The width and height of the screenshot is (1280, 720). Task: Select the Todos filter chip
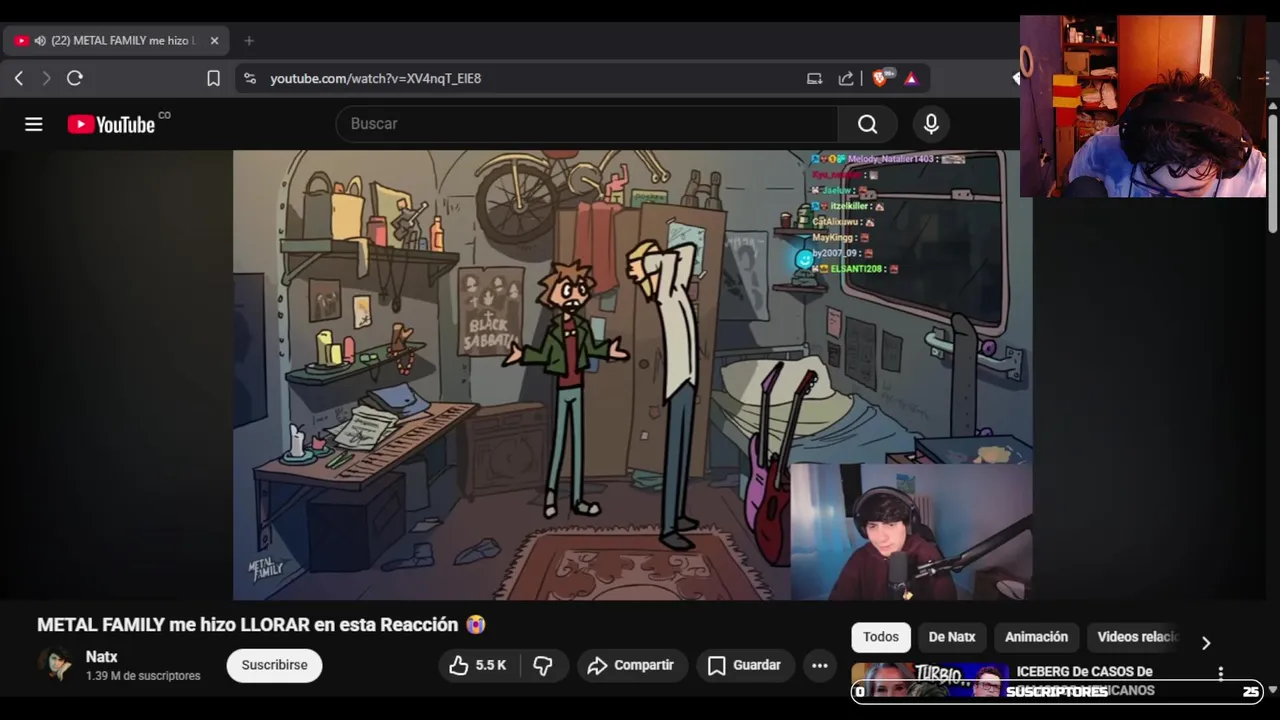pos(881,637)
